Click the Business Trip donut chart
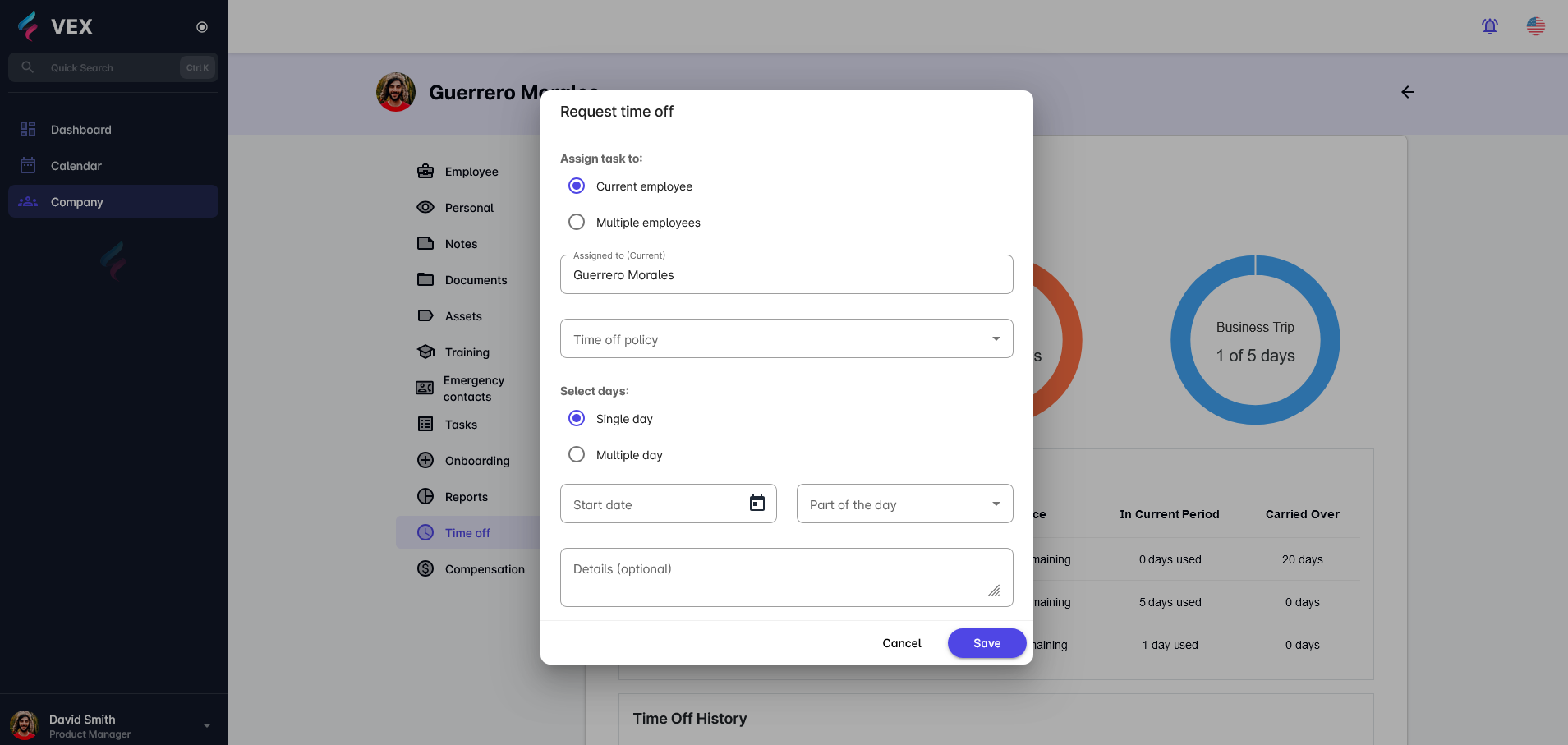This screenshot has height=745, width=1568. pyautogui.click(x=1254, y=340)
